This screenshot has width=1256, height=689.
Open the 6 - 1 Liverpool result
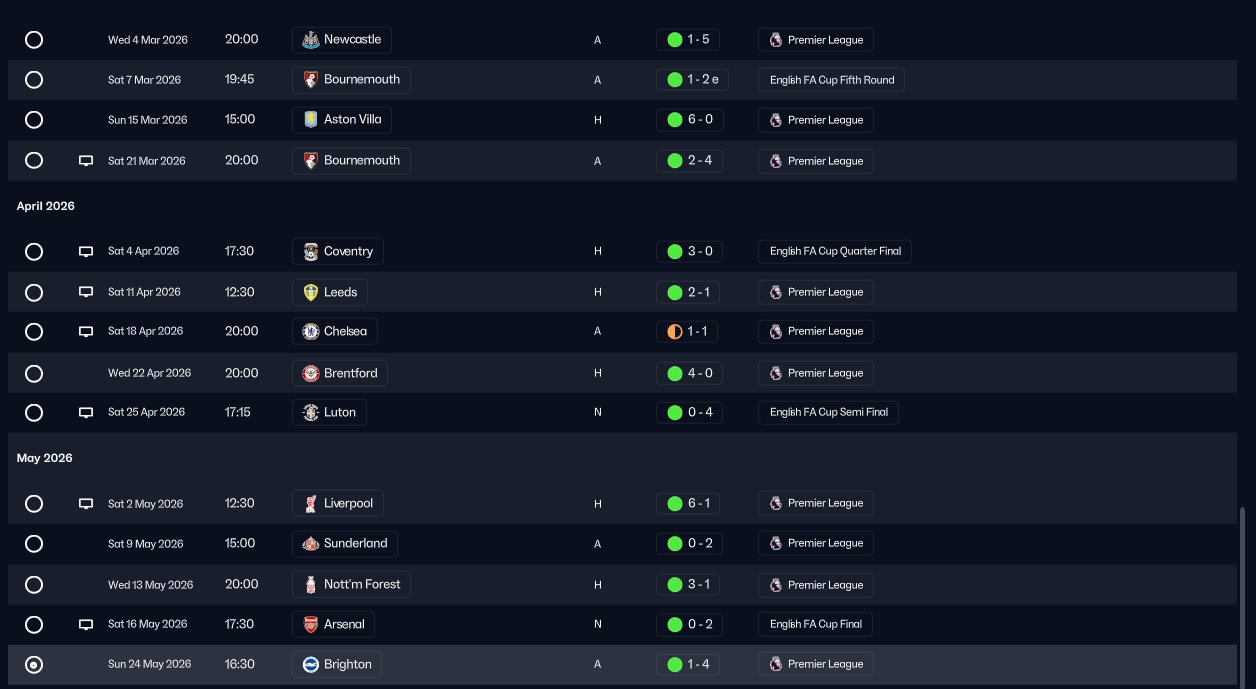click(688, 503)
